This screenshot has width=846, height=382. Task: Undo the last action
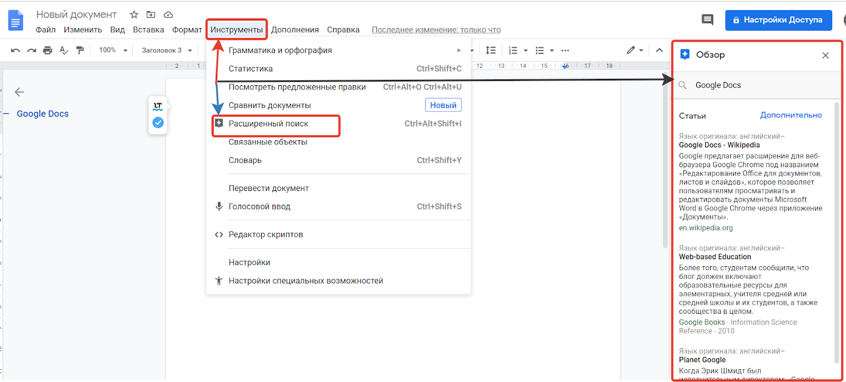(x=16, y=50)
